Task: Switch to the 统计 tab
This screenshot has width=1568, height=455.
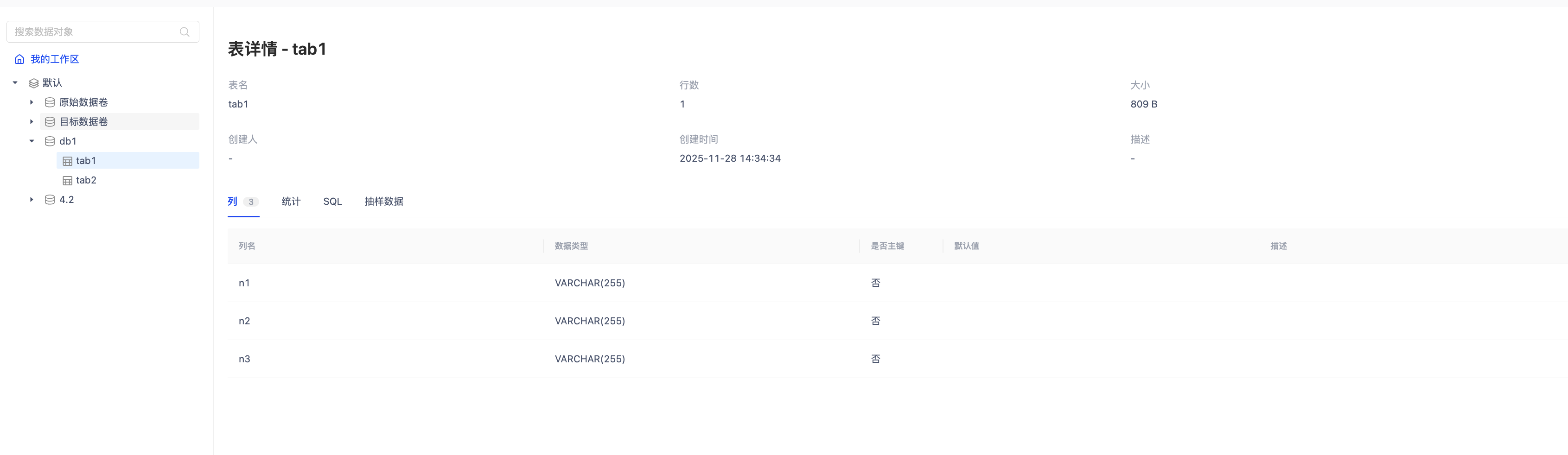Action: coord(291,202)
